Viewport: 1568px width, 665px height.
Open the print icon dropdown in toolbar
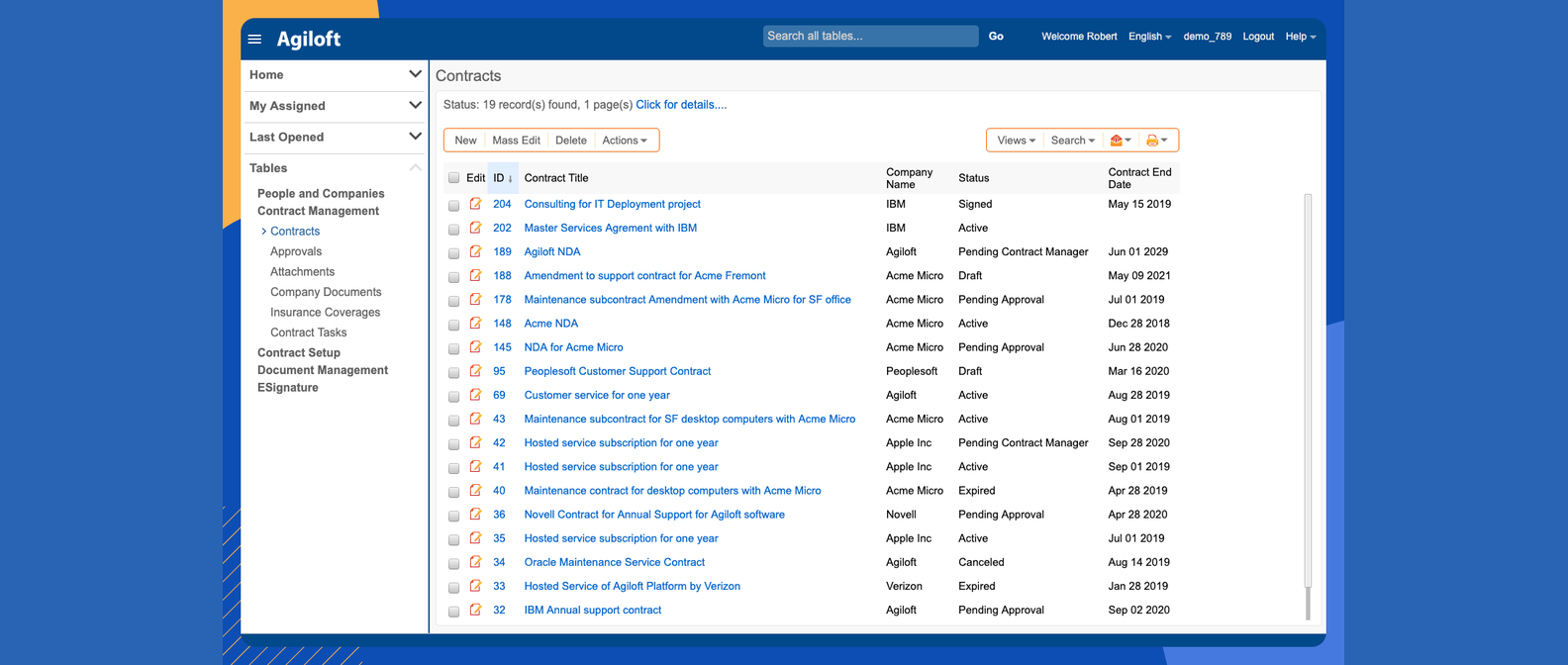1156,141
